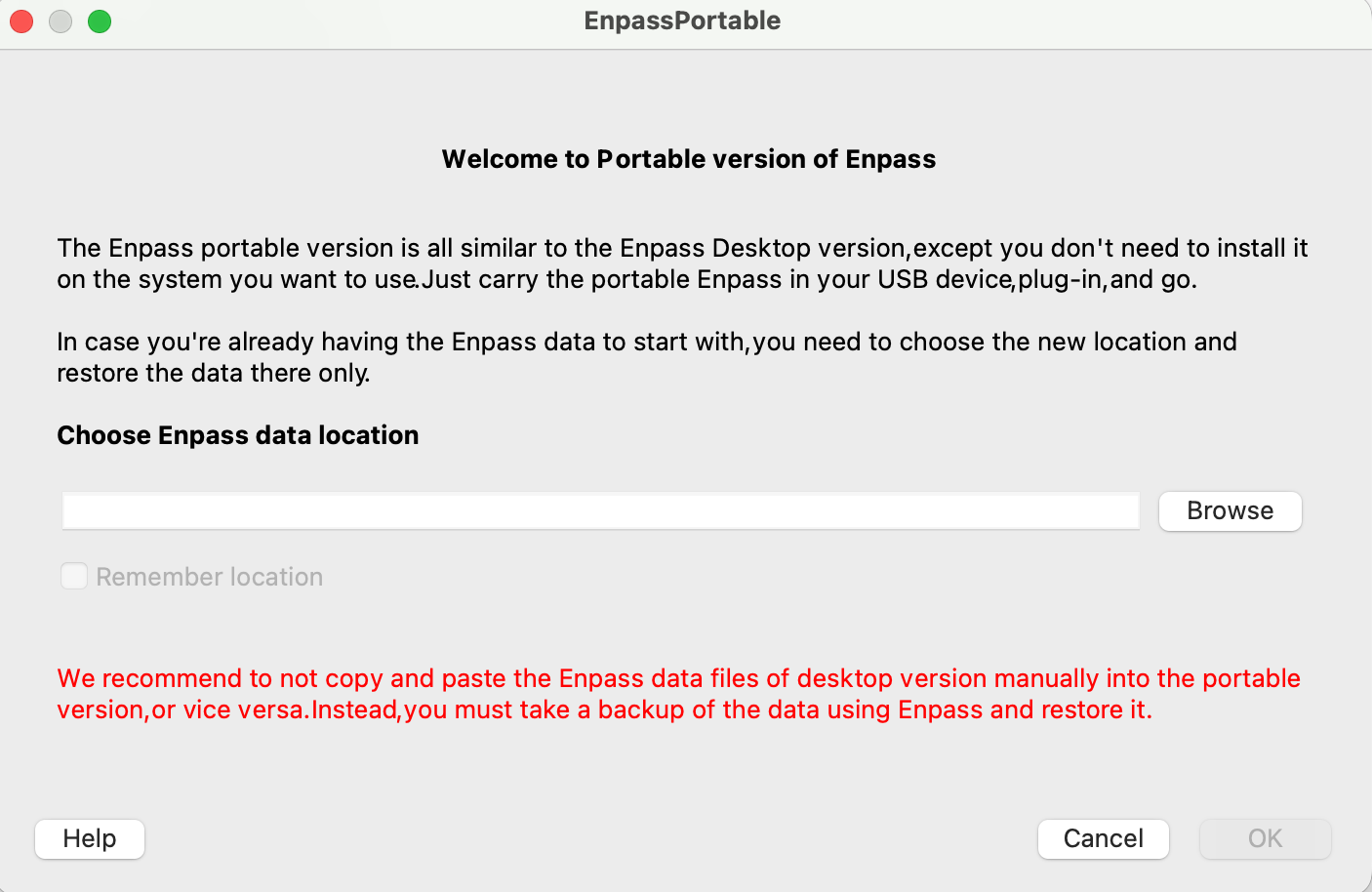Click the Choose Enpass data location label
The width and height of the screenshot is (1372, 892).
[237, 435]
